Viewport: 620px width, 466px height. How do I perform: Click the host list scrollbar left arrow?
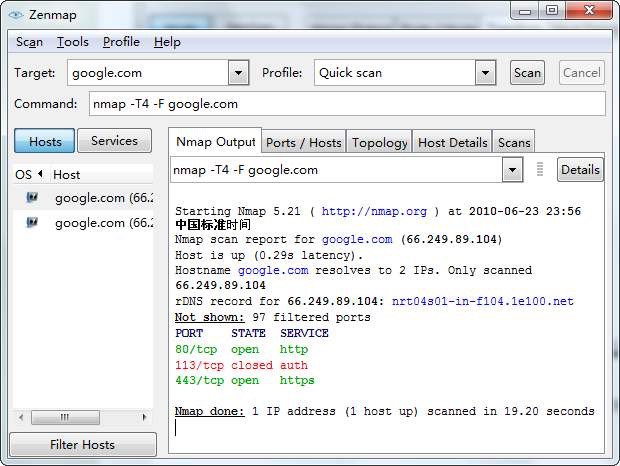(21, 417)
